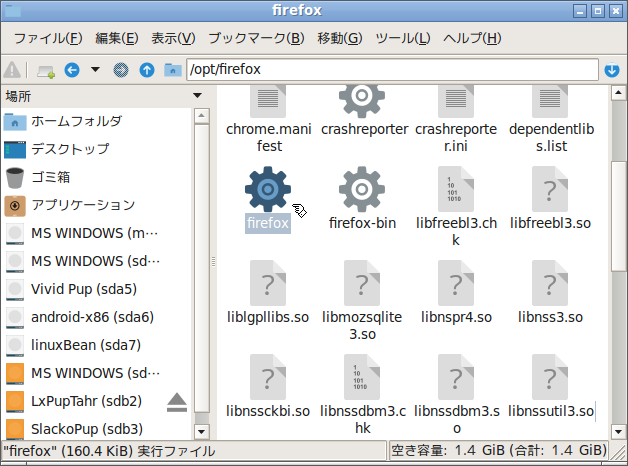Select the firefox-bin executable icon

tap(362, 189)
